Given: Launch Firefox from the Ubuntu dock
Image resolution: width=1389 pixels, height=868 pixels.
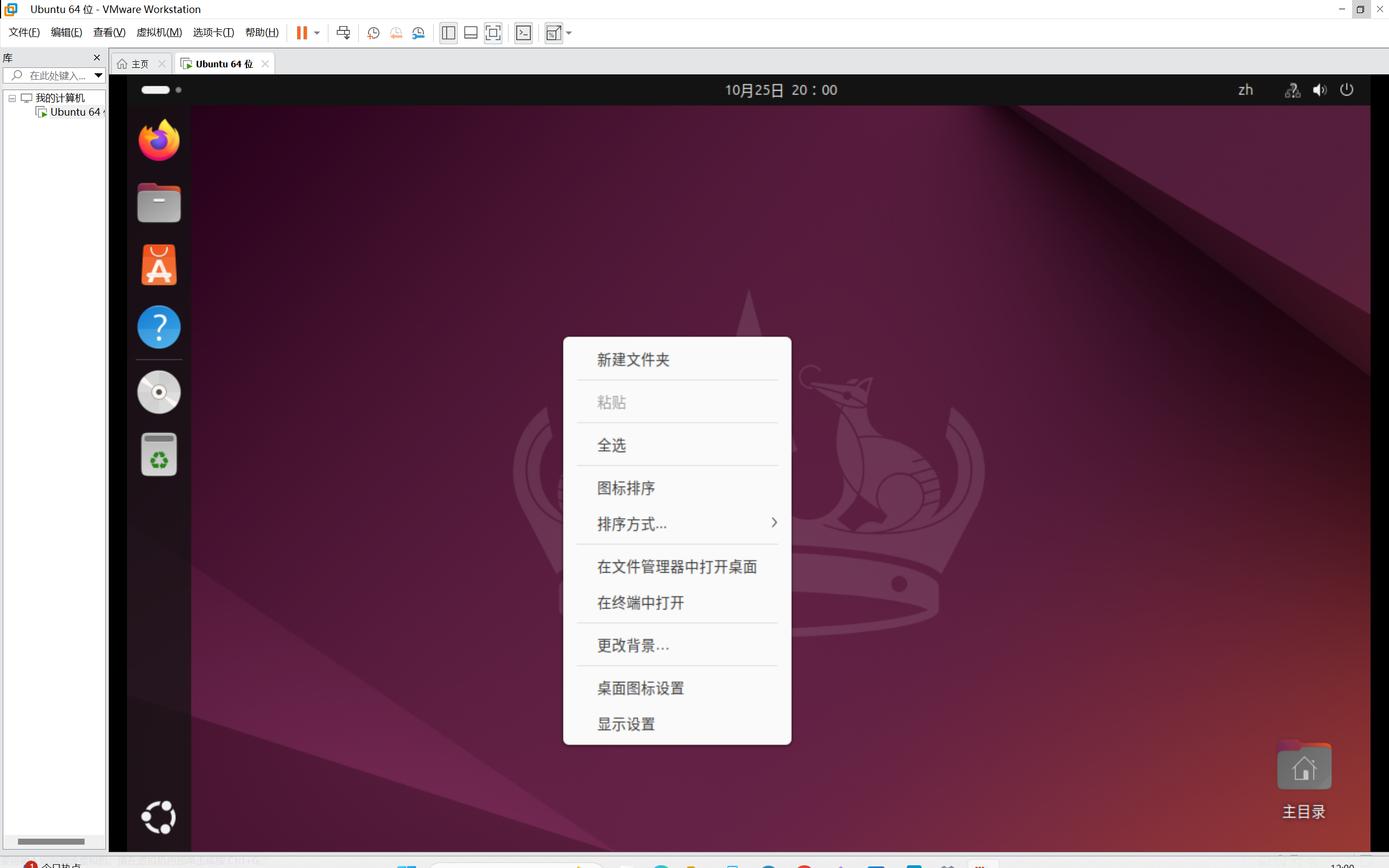Looking at the screenshot, I should 159,140.
